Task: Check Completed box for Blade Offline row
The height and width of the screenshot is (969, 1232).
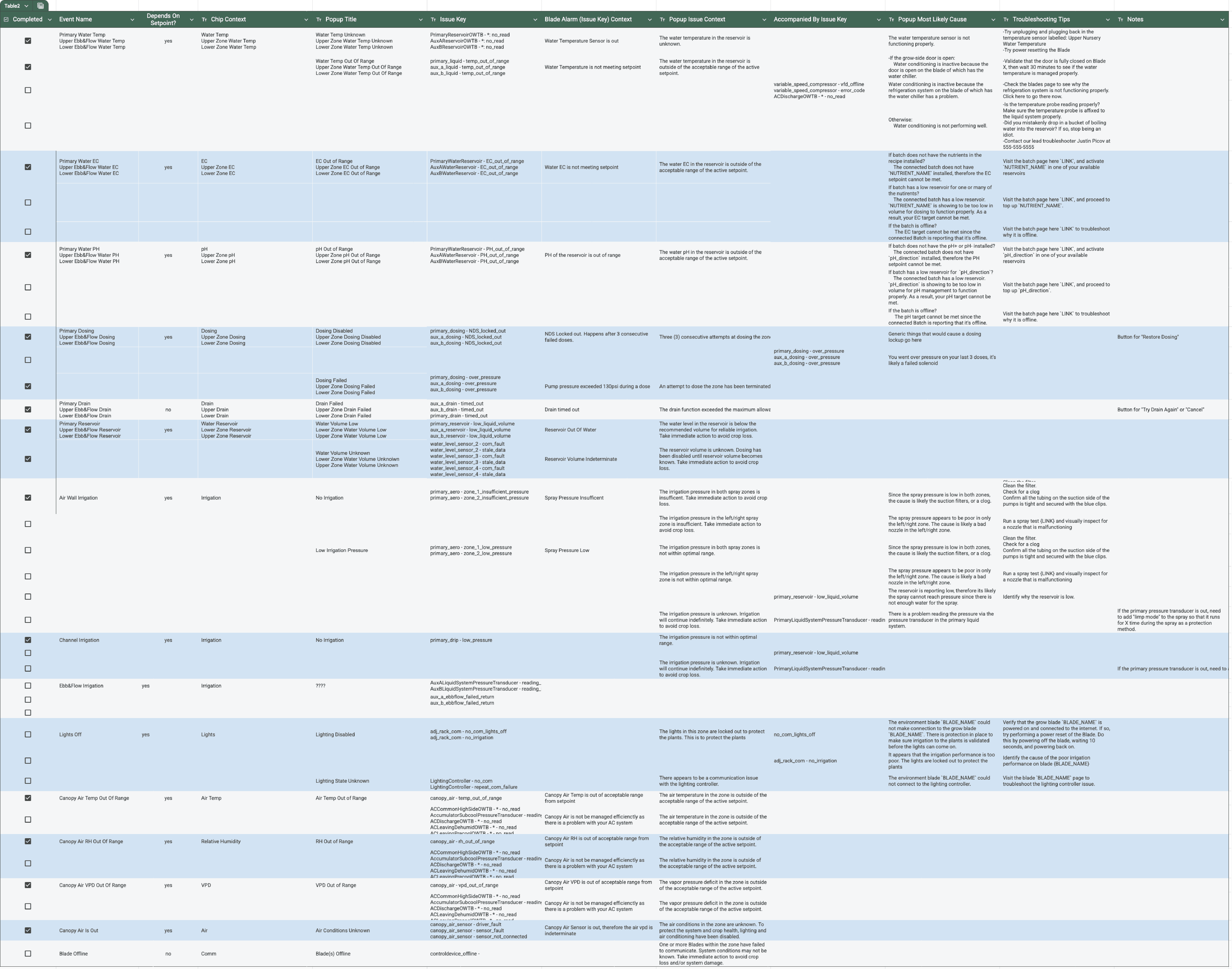Action: 28,954
